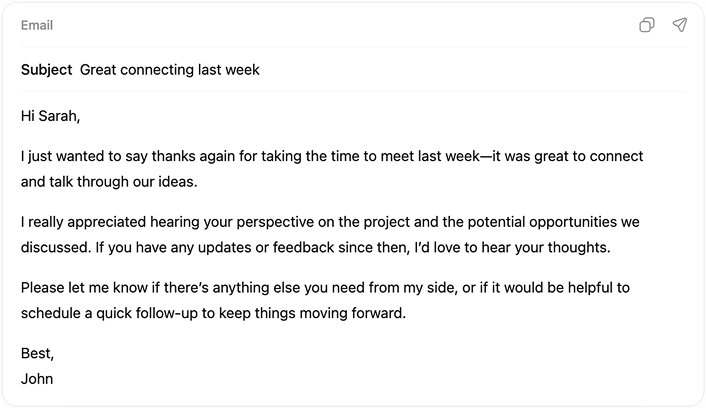Click the line starting 'I just wanted to say thanks'
This screenshot has height=408, width=706.
331,157
